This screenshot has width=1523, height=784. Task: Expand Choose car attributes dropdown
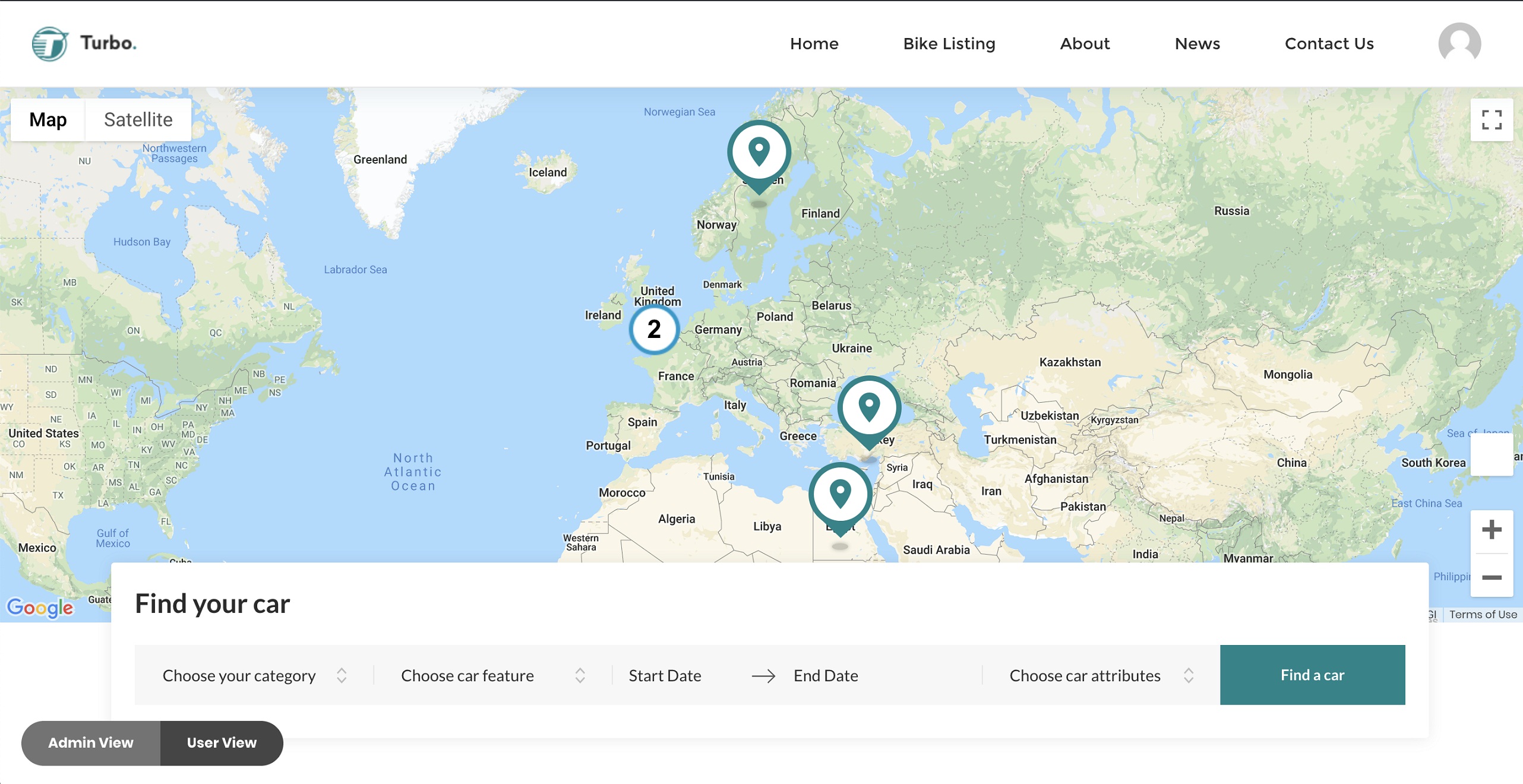tap(1101, 675)
